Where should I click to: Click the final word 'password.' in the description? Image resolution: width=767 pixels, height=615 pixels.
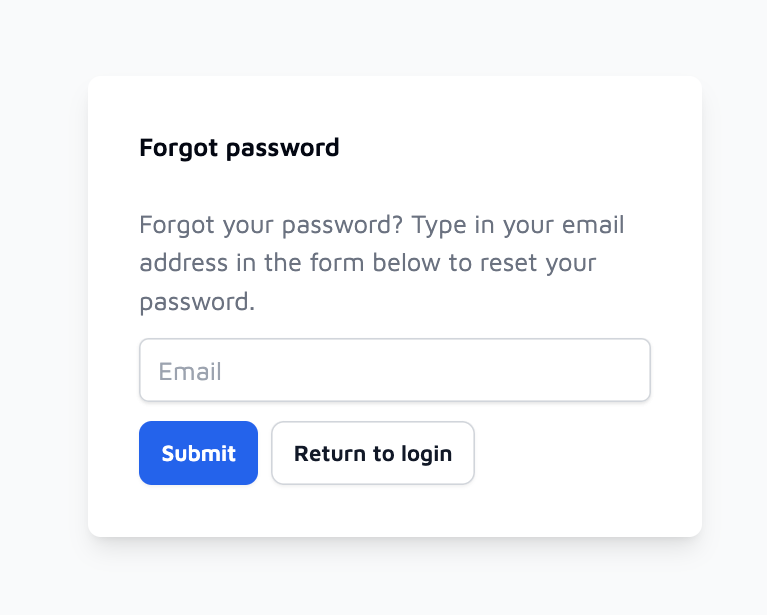click(x=197, y=302)
